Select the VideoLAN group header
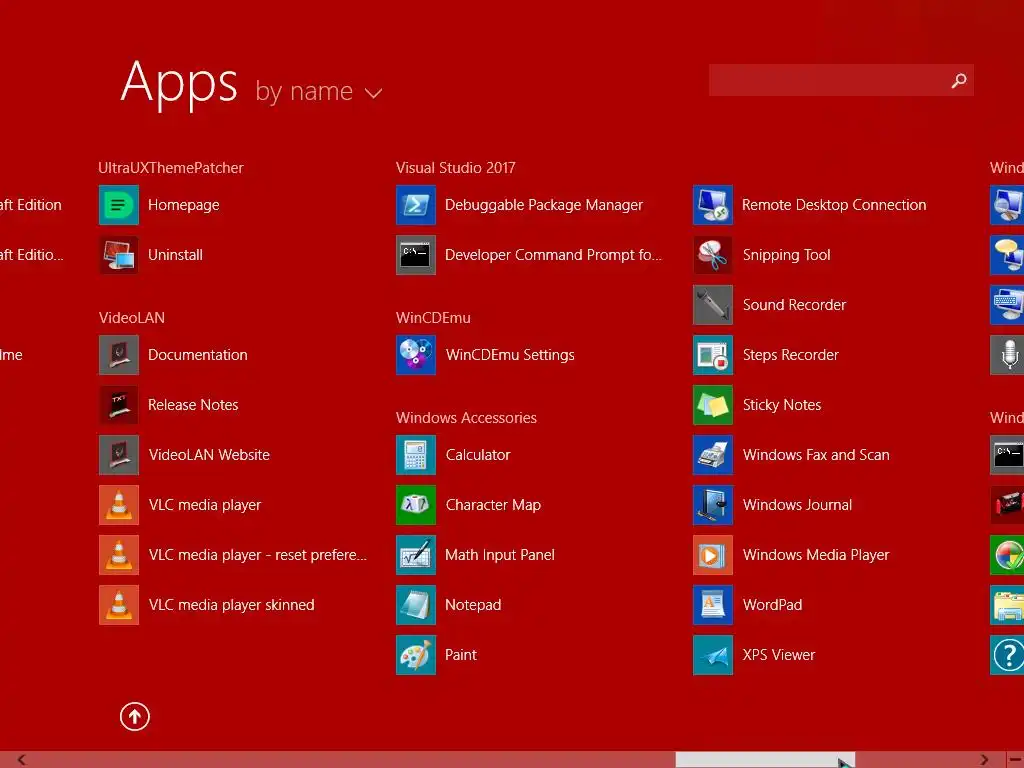The height and width of the screenshot is (768, 1024). click(131, 318)
